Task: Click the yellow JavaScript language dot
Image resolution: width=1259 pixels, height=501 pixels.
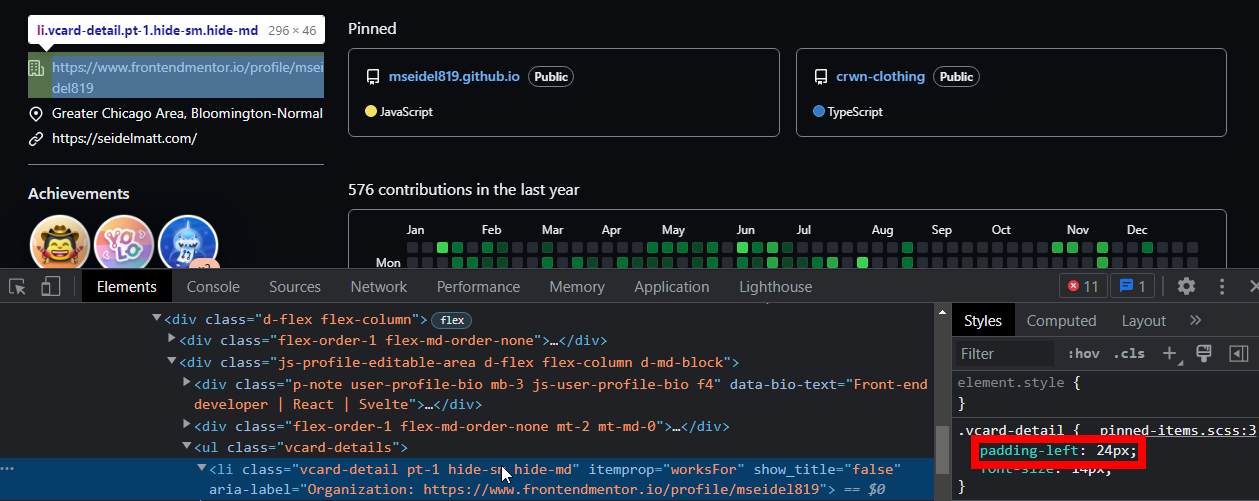Action: pyautogui.click(x=371, y=112)
